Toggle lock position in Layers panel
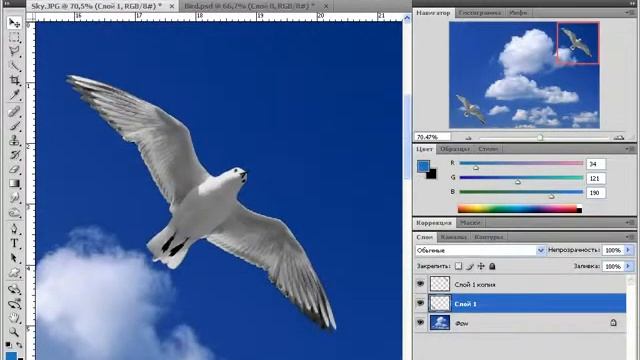The height and width of the screenshot is (360, 640). click(x=481, y=266)
